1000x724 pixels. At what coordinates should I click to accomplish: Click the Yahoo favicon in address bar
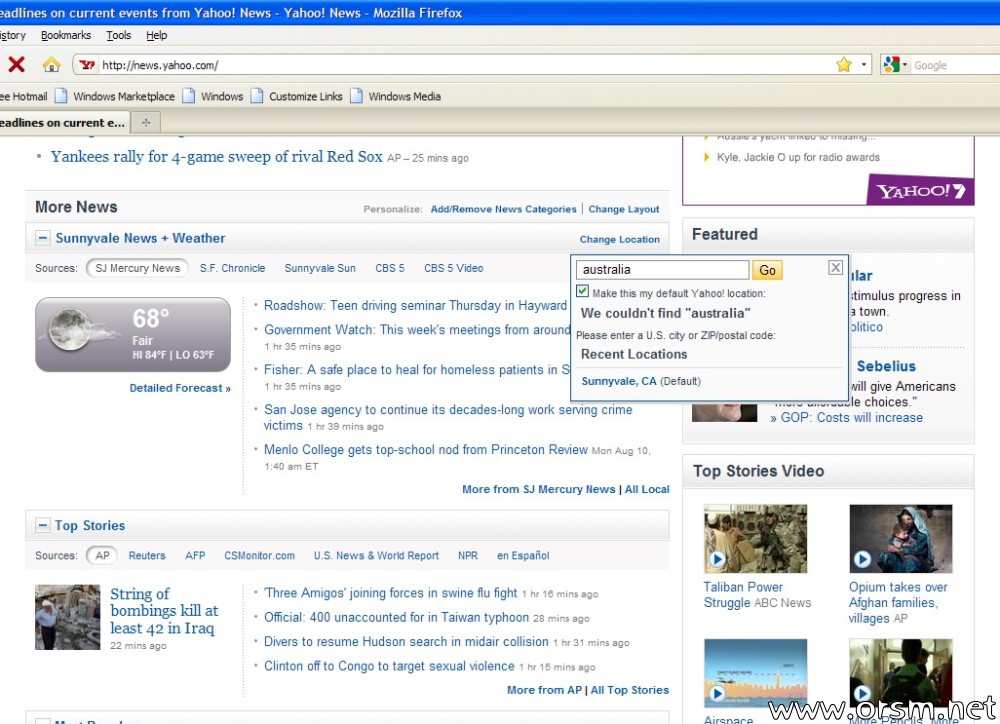click(x=87, y=64)
